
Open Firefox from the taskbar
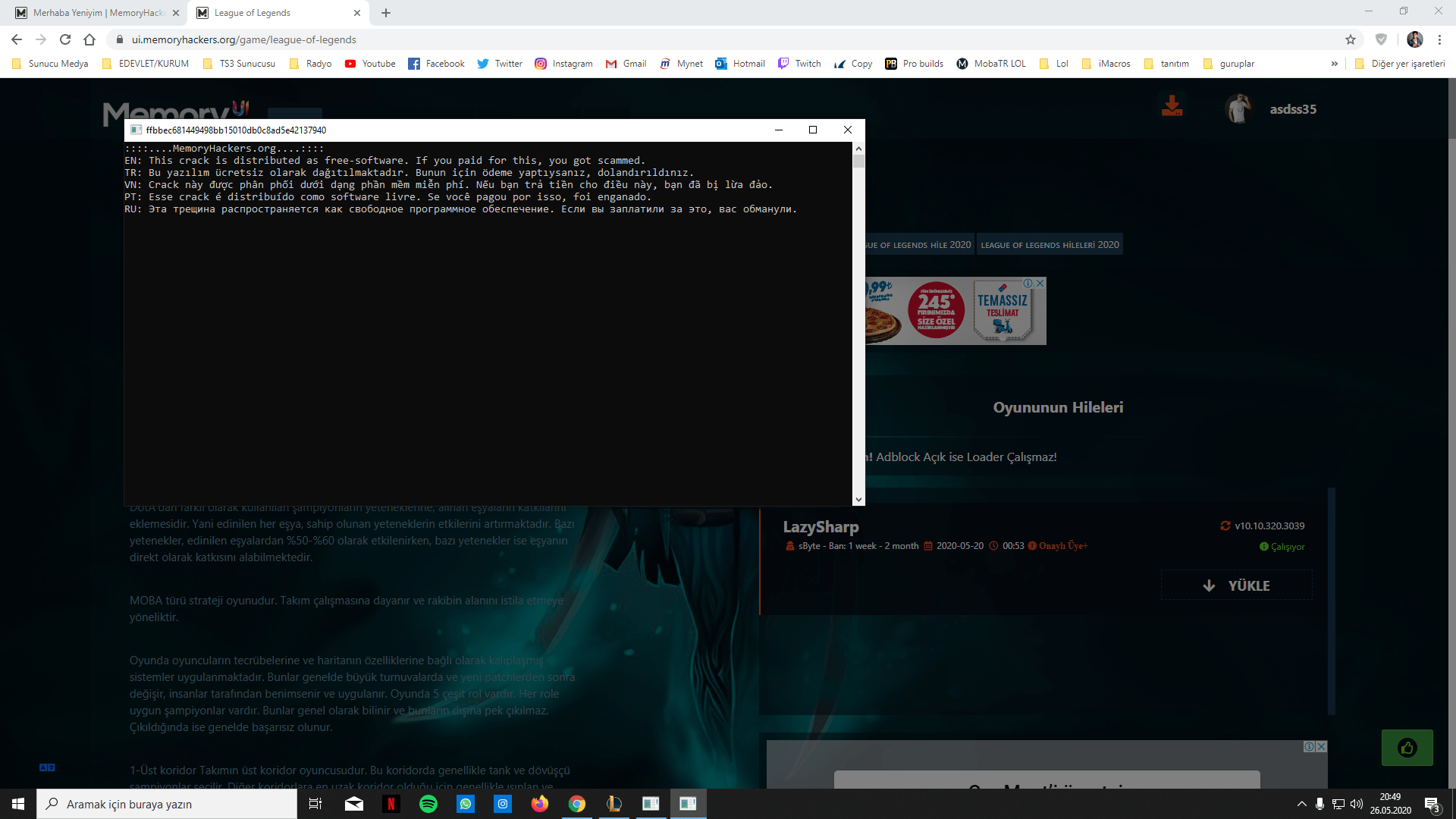[540, 804]
